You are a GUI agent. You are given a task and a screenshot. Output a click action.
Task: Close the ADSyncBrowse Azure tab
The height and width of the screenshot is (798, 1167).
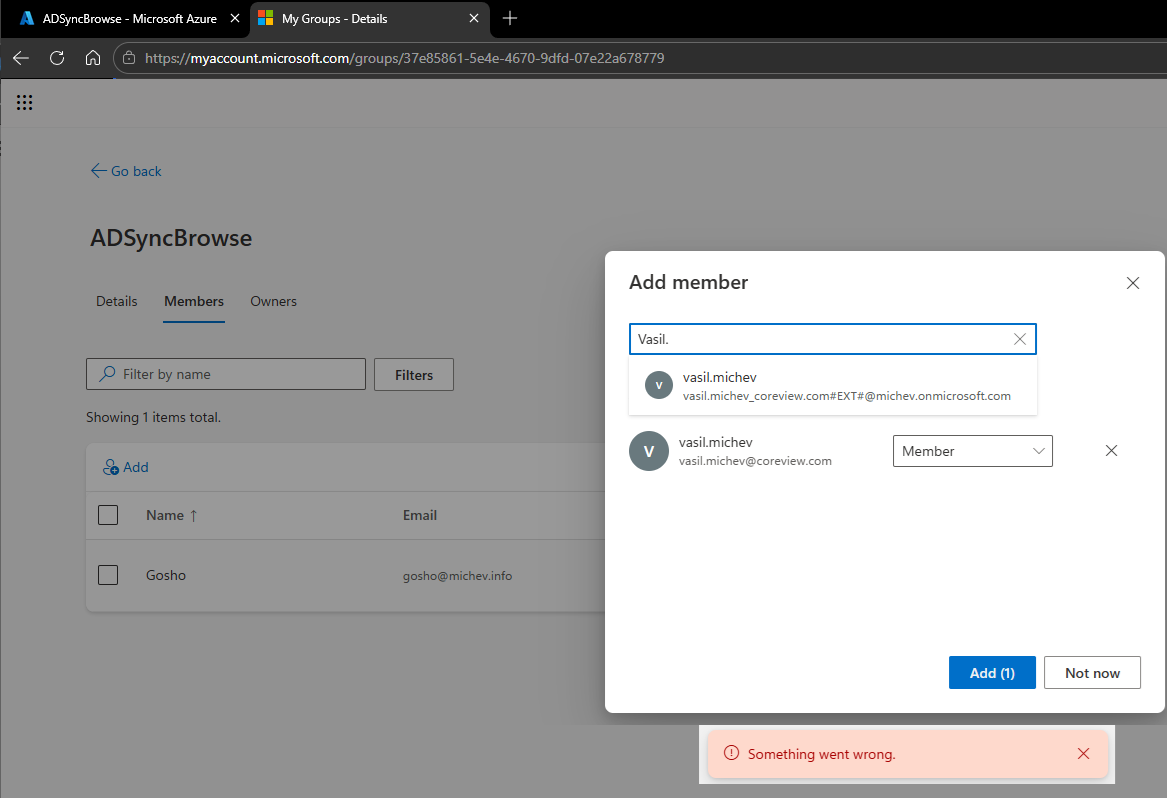235,19
